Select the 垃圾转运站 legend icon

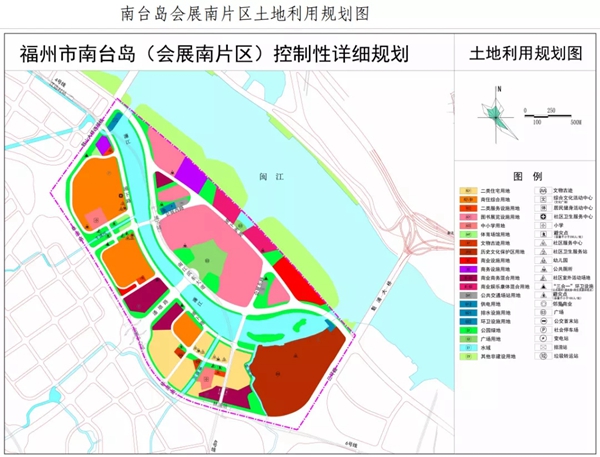[x=543, y=356]
